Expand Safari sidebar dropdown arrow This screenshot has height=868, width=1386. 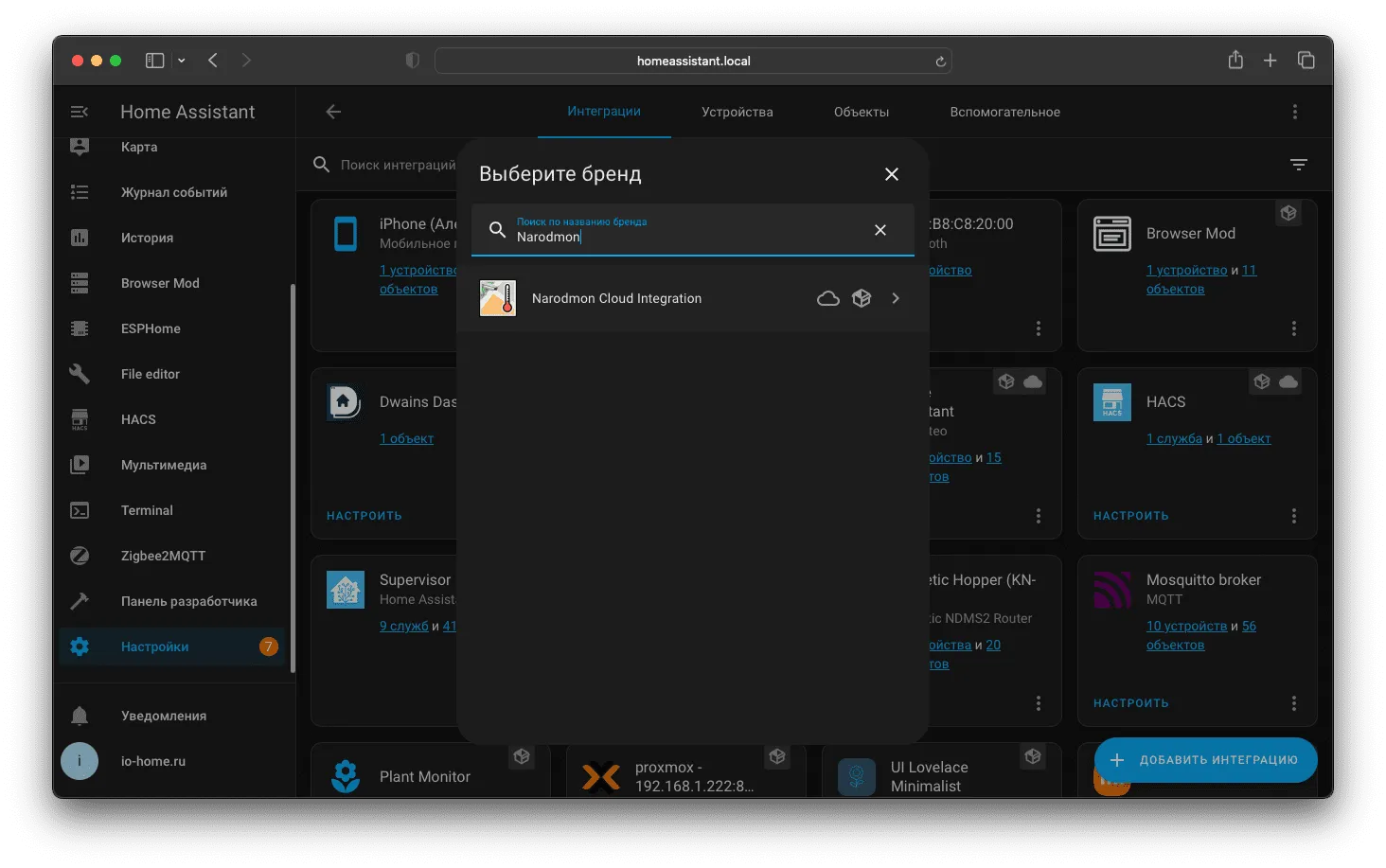(182, 61)
